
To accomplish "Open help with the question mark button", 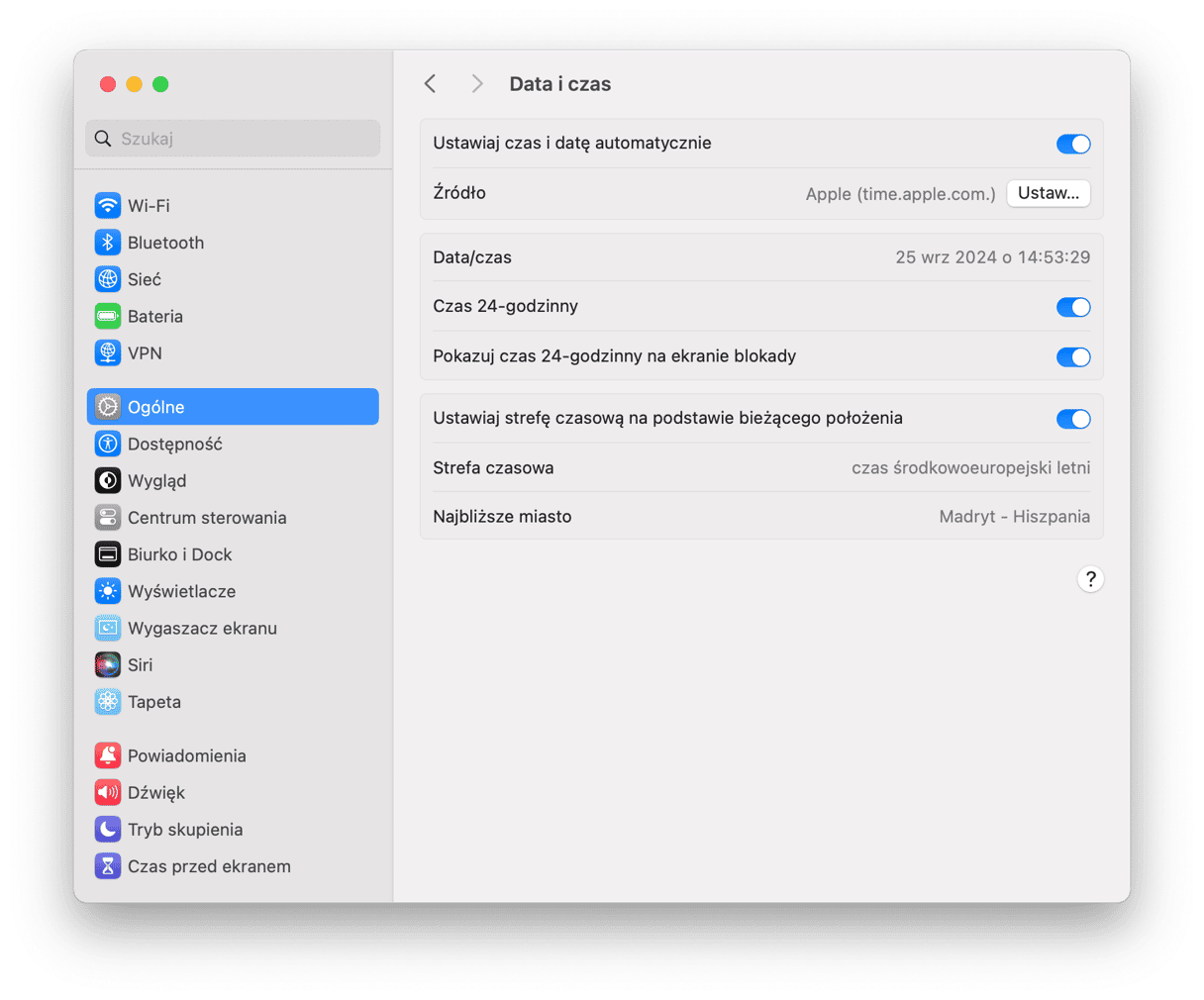I will coord(1090,579).
